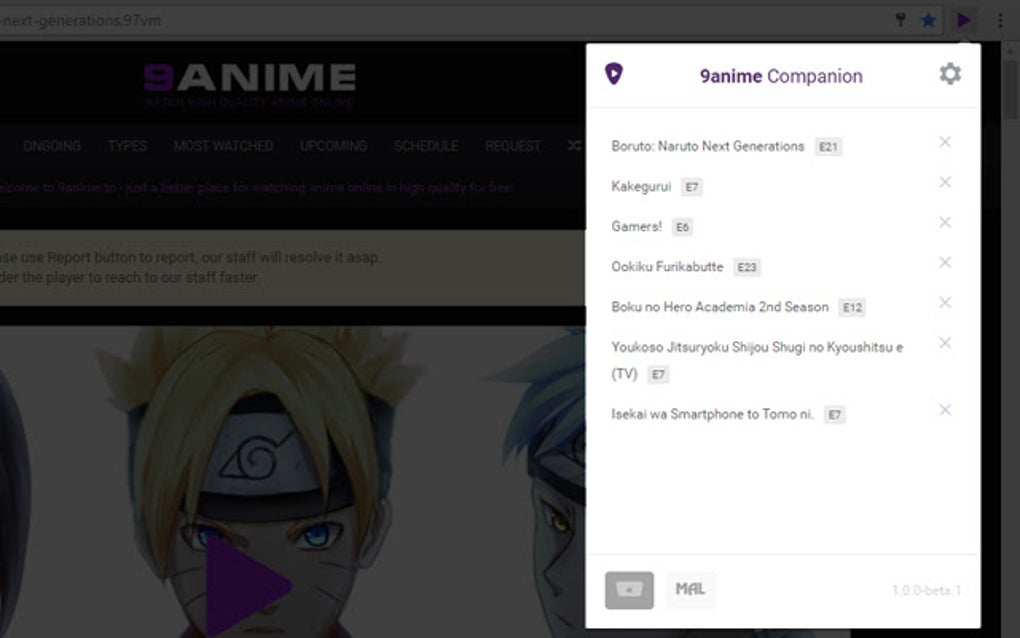Remove Kakegurui from the watch list
Image resolution: width=1020 pixels, height=638 pixels.
pos(945,182)
